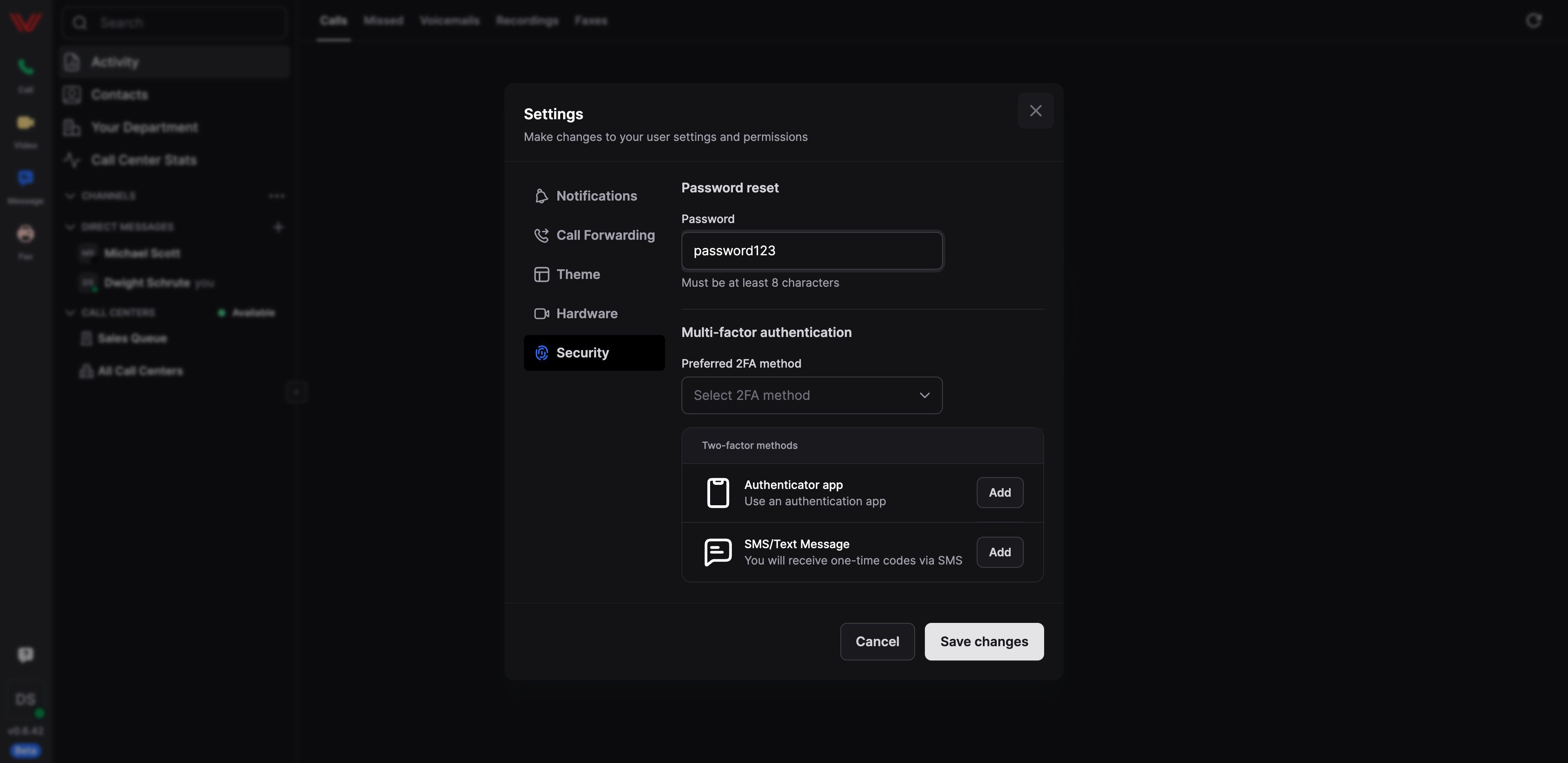Image resolution: width=1568 pixels, height=763 pixels.
Task: Open Theme settings layout icon
Action: 541,274
